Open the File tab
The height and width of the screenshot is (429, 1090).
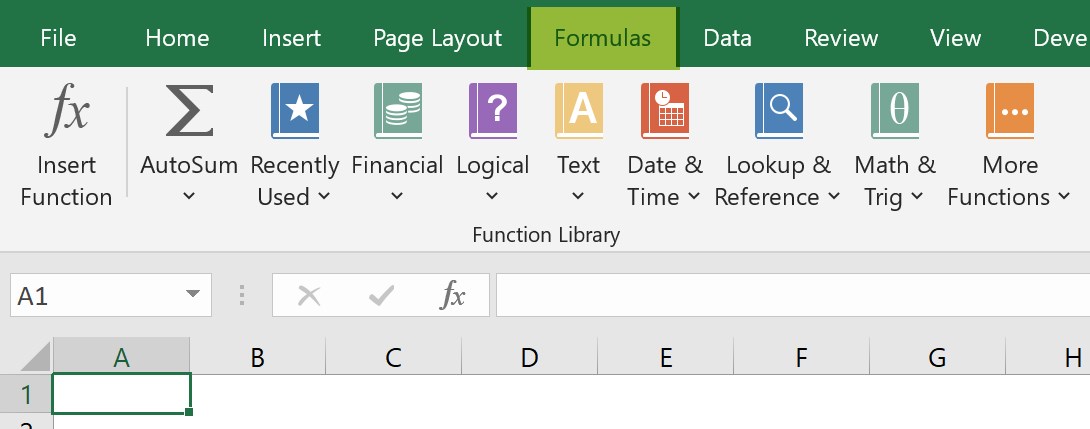pyautogui.click(x=58, y=38)
